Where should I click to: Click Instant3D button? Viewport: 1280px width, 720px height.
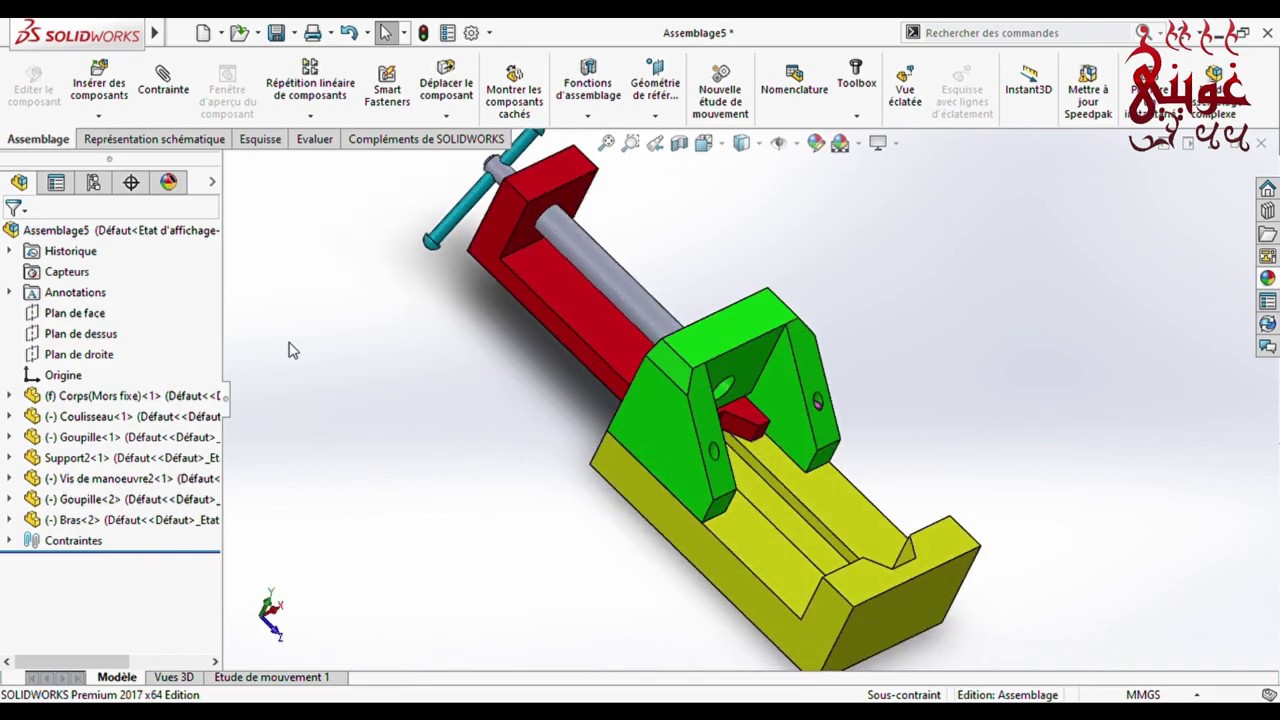point(1028,80)
